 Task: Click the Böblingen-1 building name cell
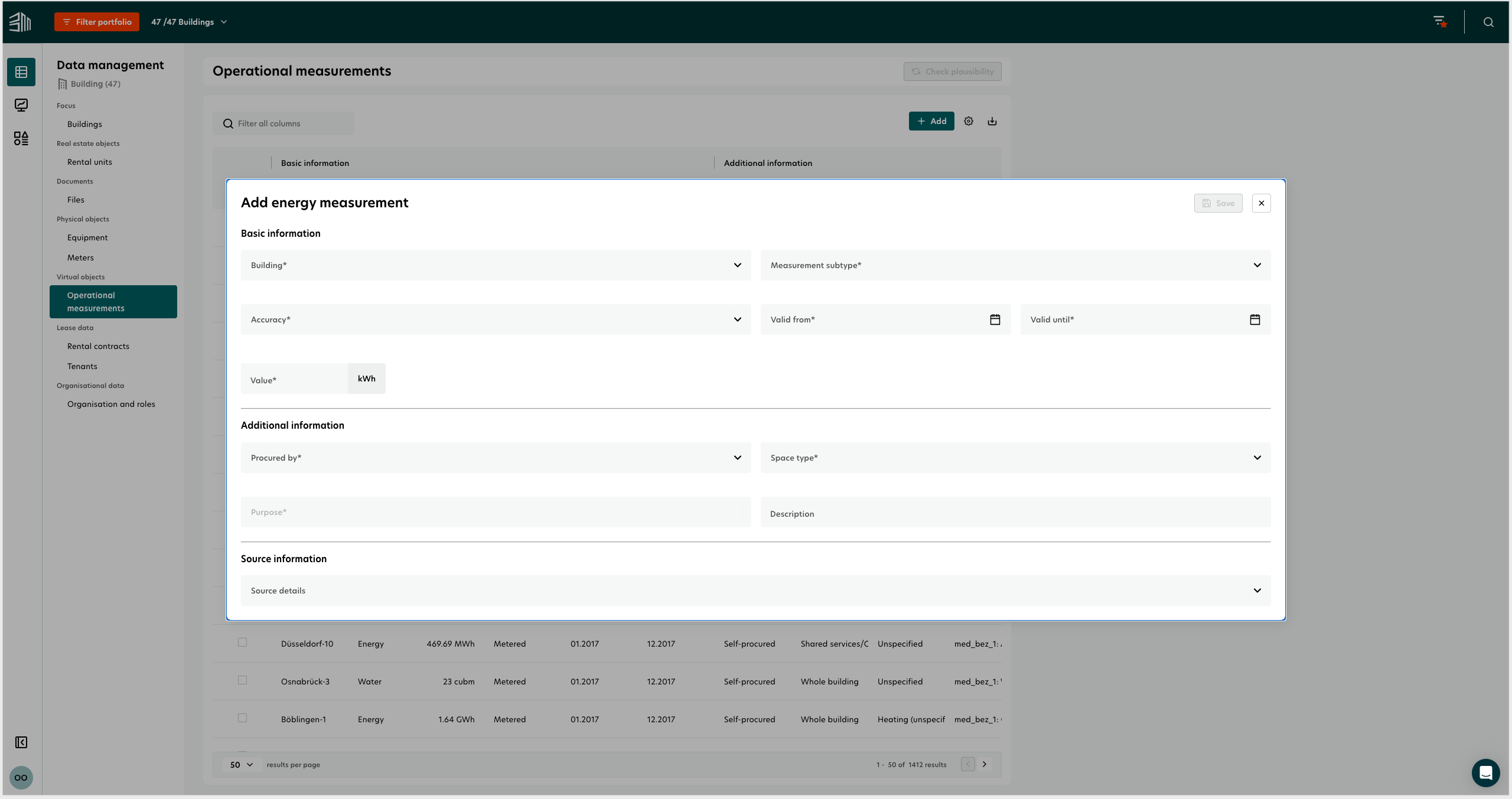(304, 719)
